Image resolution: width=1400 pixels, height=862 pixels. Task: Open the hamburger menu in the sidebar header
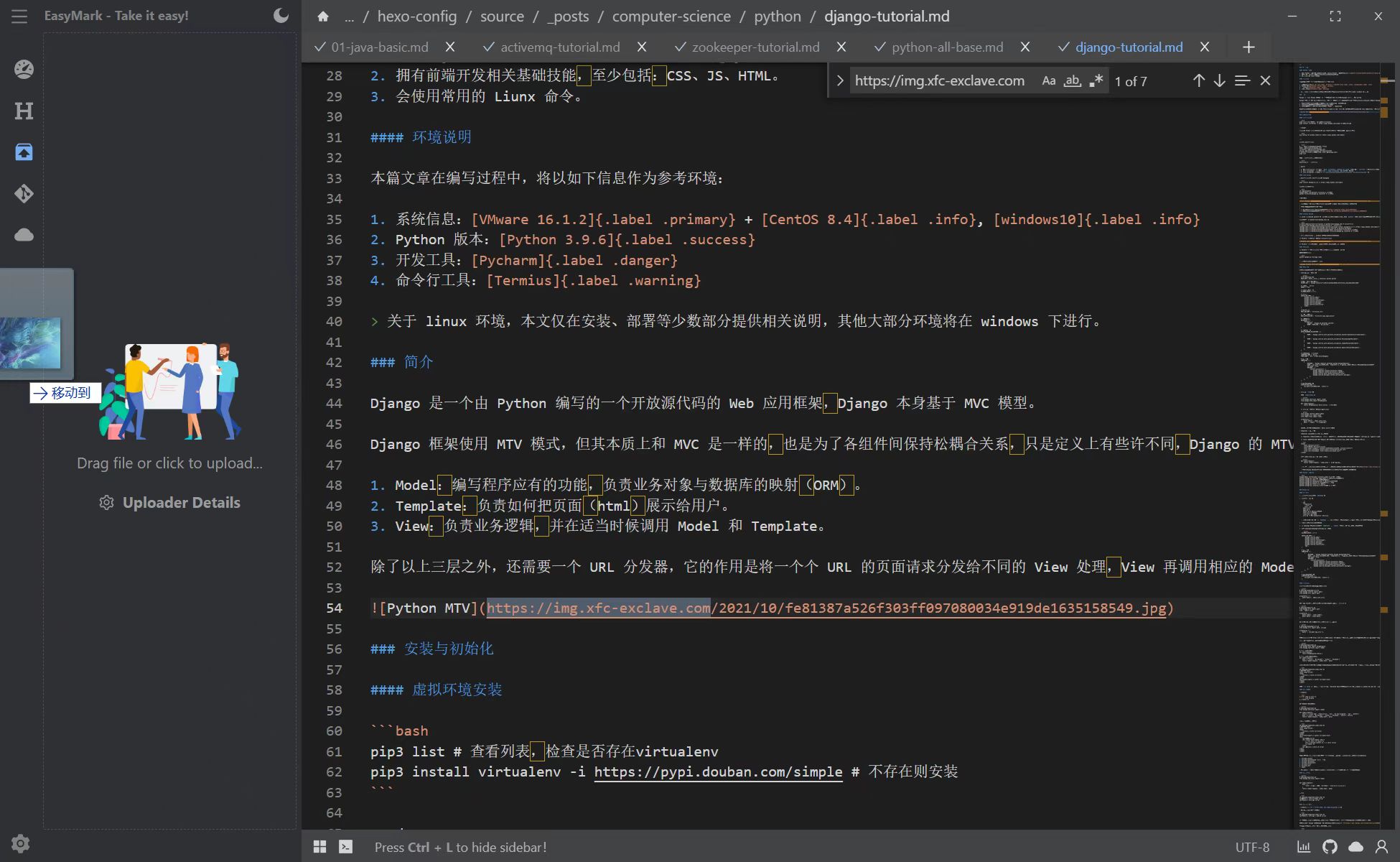19,16
